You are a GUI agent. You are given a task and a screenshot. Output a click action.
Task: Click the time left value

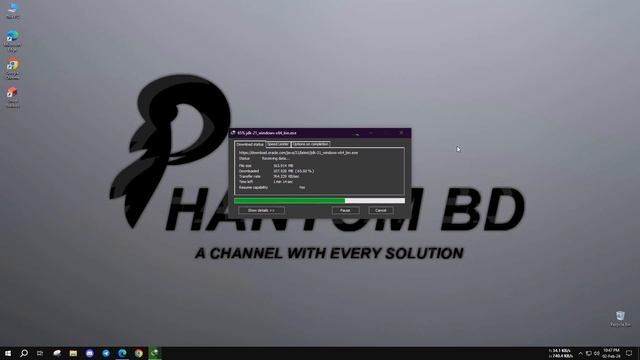[x=283, y=182]
